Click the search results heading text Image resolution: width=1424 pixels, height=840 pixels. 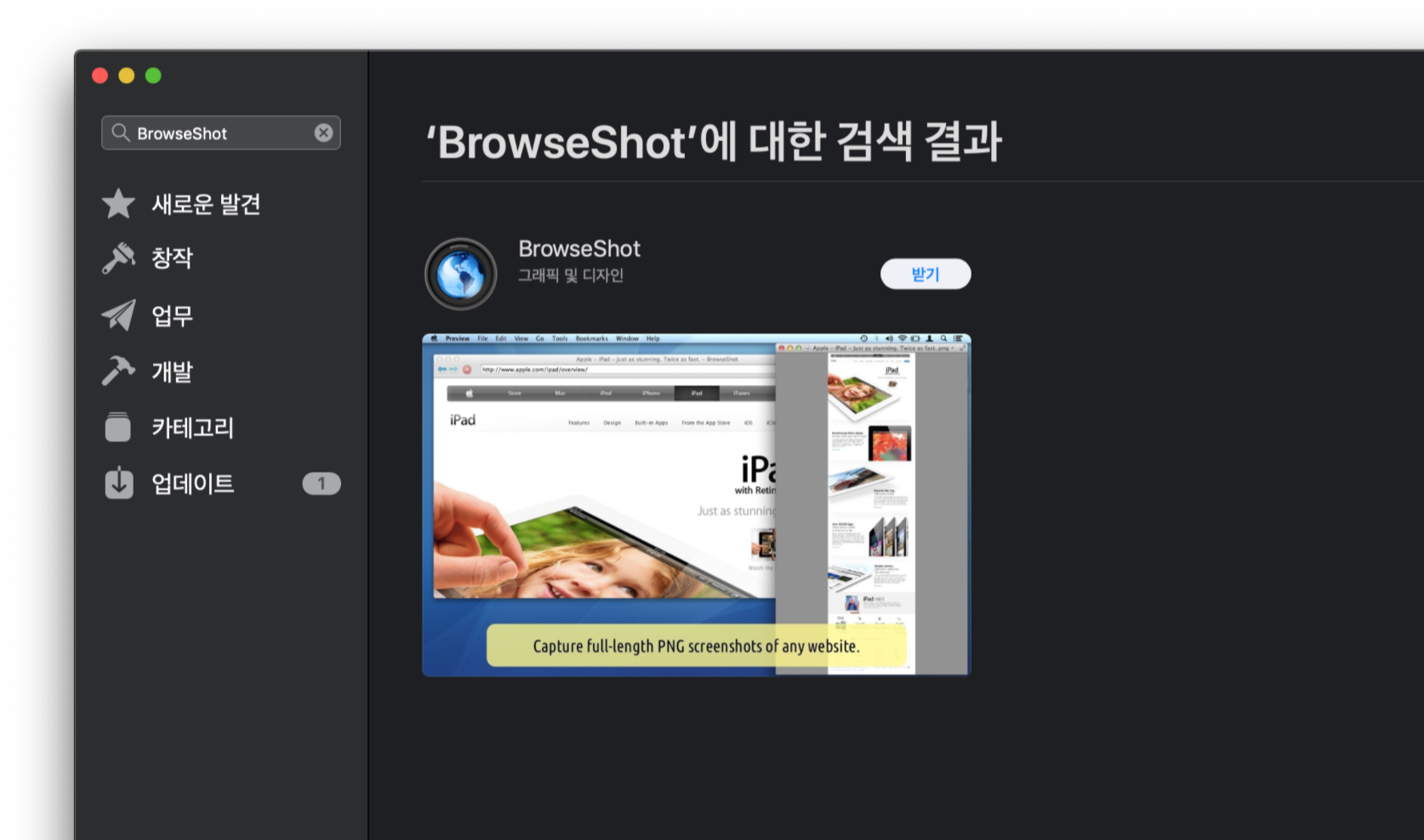click(x=714, y=141)
